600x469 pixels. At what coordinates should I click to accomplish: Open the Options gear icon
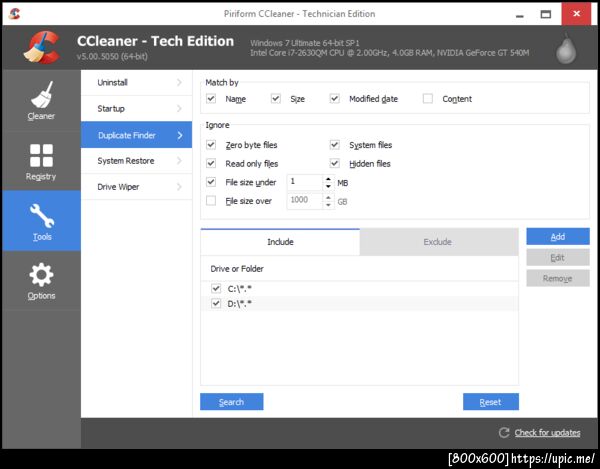41,275
